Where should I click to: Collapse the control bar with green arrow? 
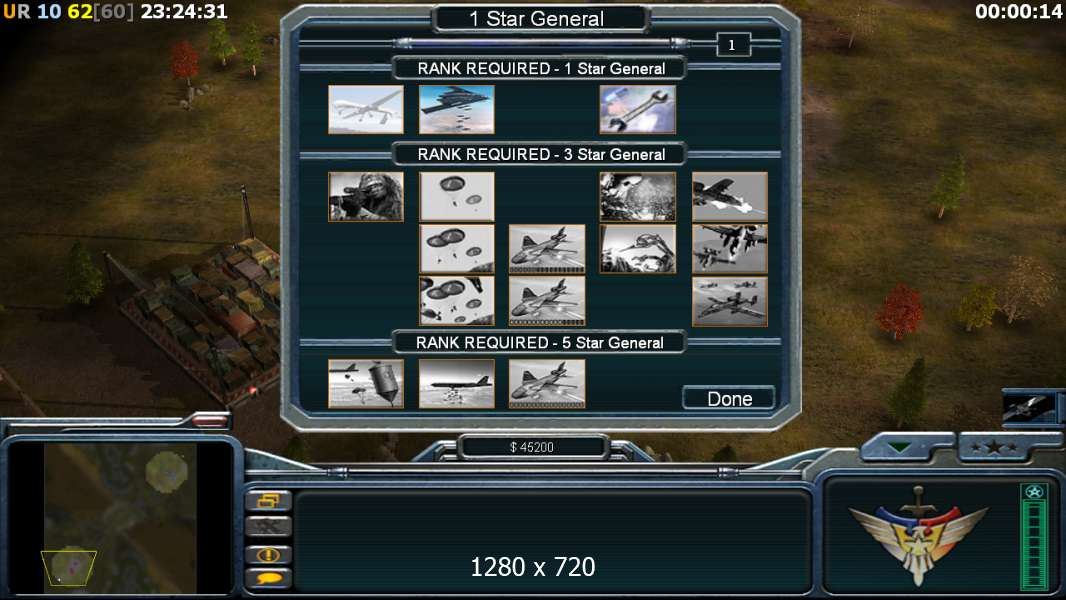click(x=899, y=448)
